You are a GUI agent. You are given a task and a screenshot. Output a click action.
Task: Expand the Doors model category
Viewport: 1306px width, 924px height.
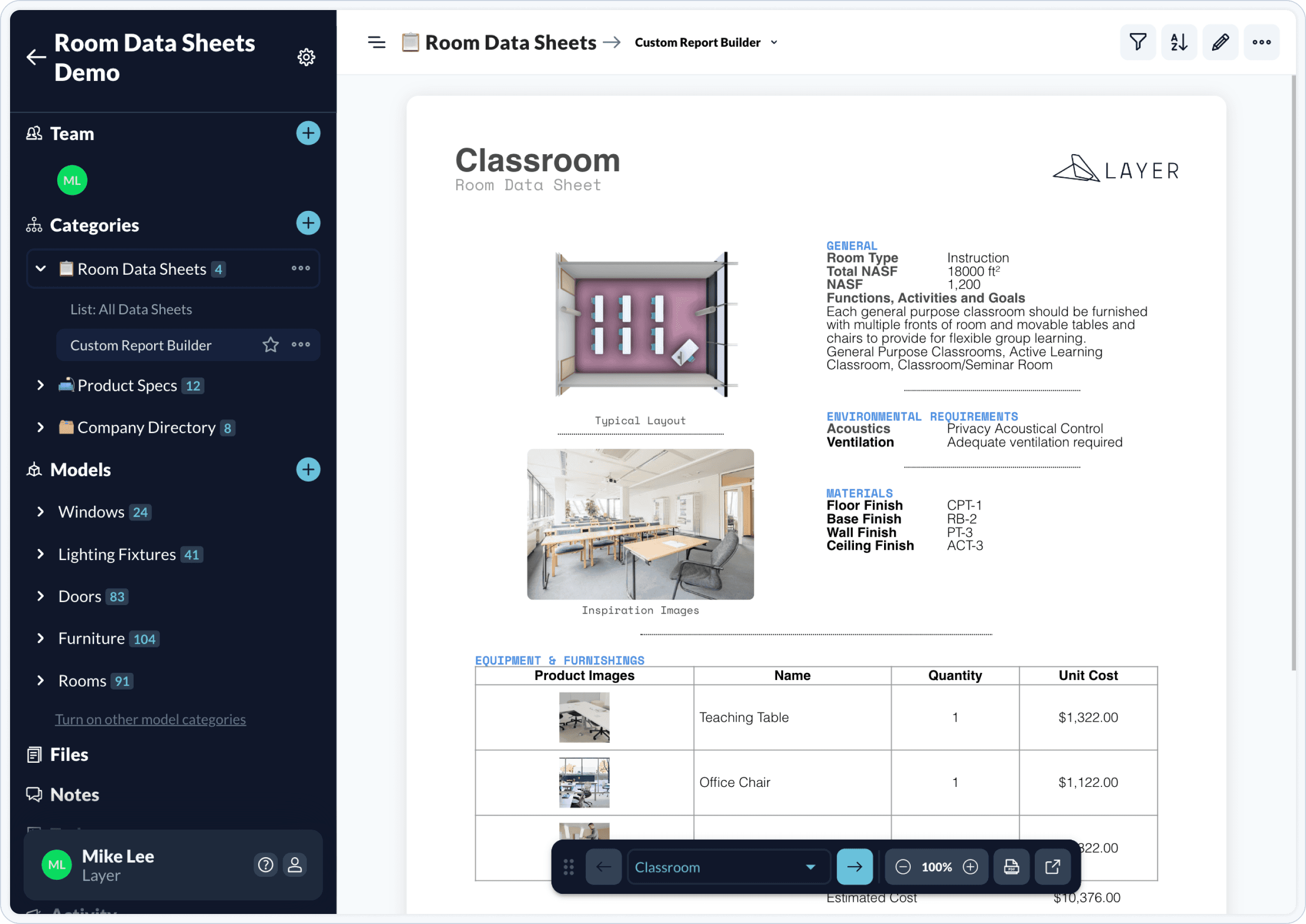pyautogui.click(x=40, y=595)
